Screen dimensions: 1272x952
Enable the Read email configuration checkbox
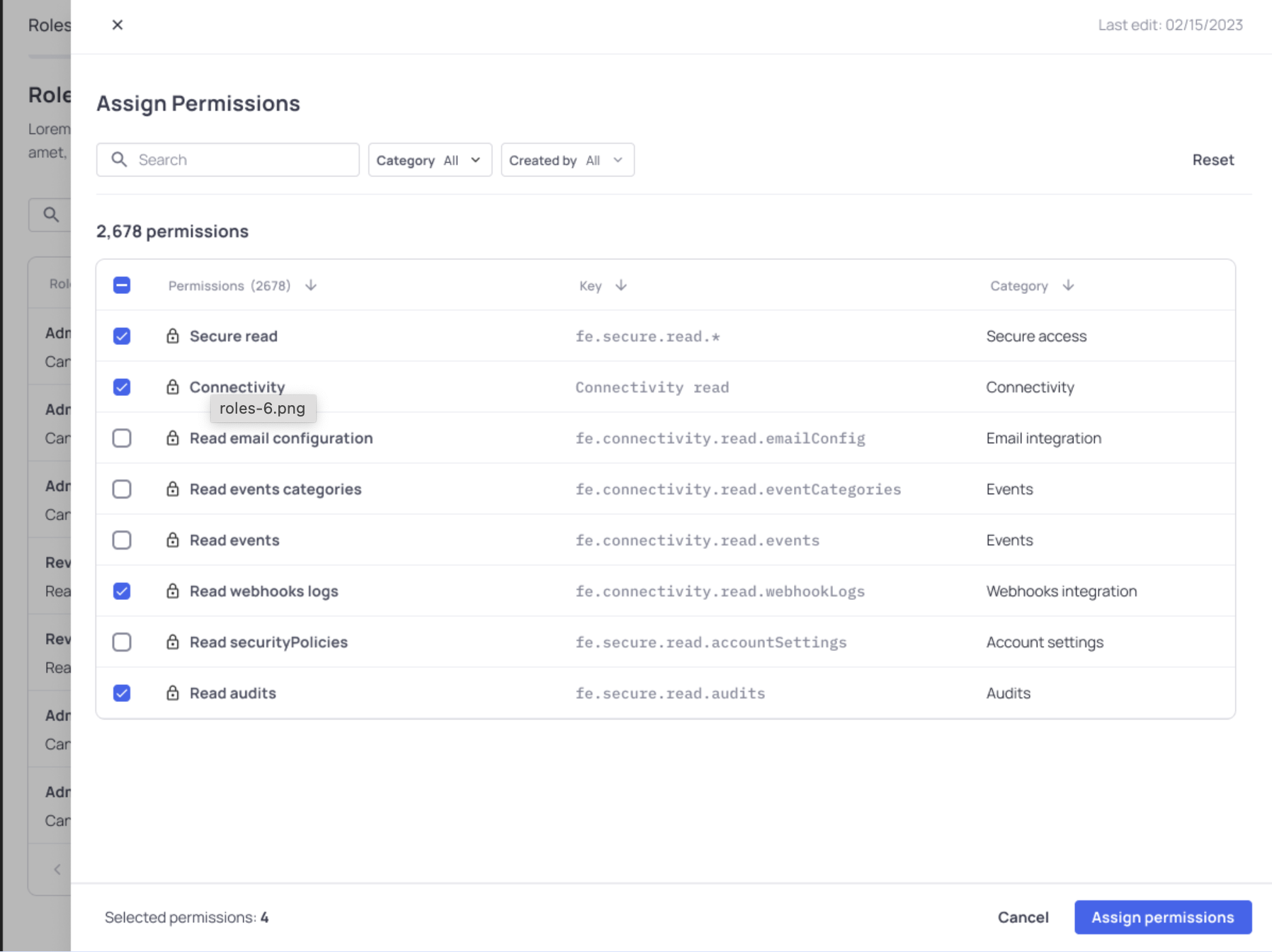(x=122, y=438)
